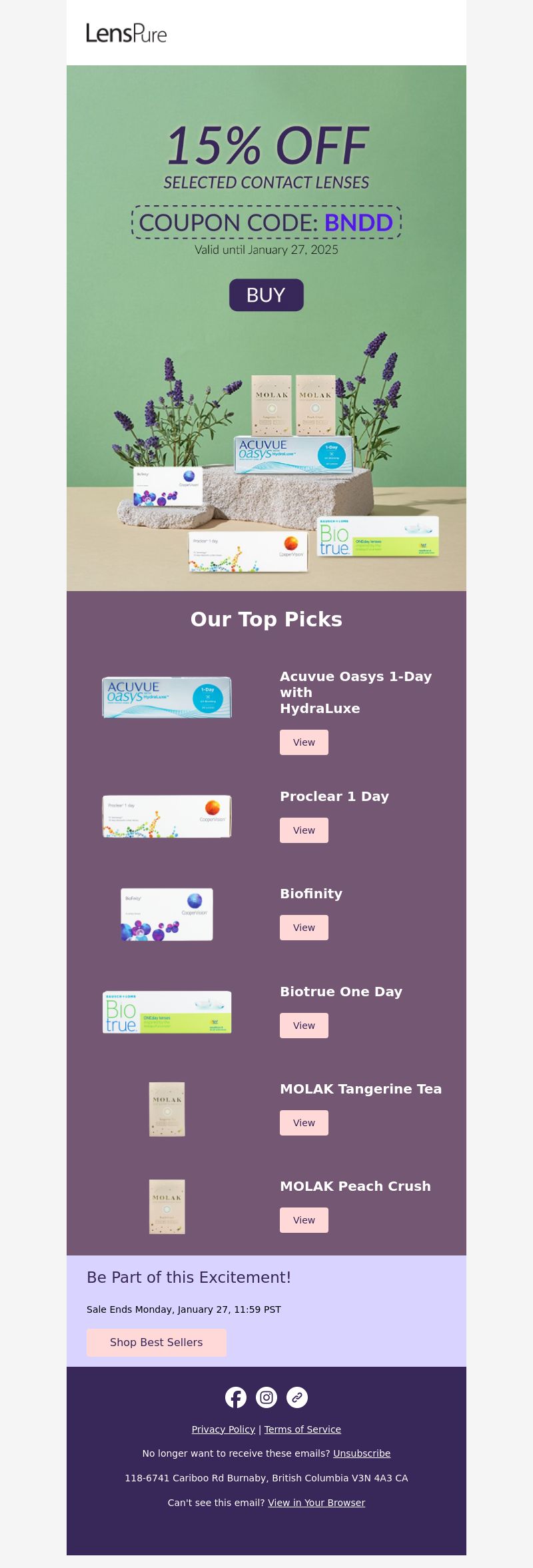View MOLAK Tangerine Tea lenses
Image resolution: width=533 pixels, height=1568 pixels.
[x=304, y=1123]
